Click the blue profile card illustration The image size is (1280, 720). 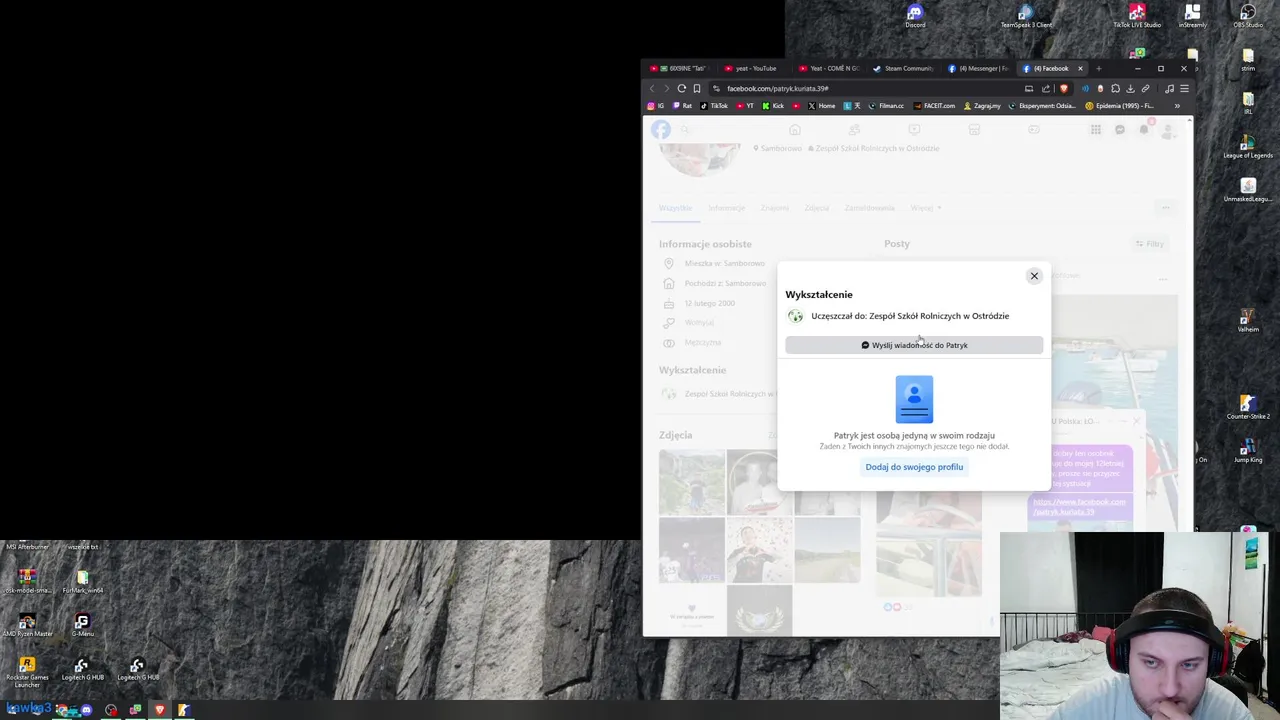coord(914,399)
